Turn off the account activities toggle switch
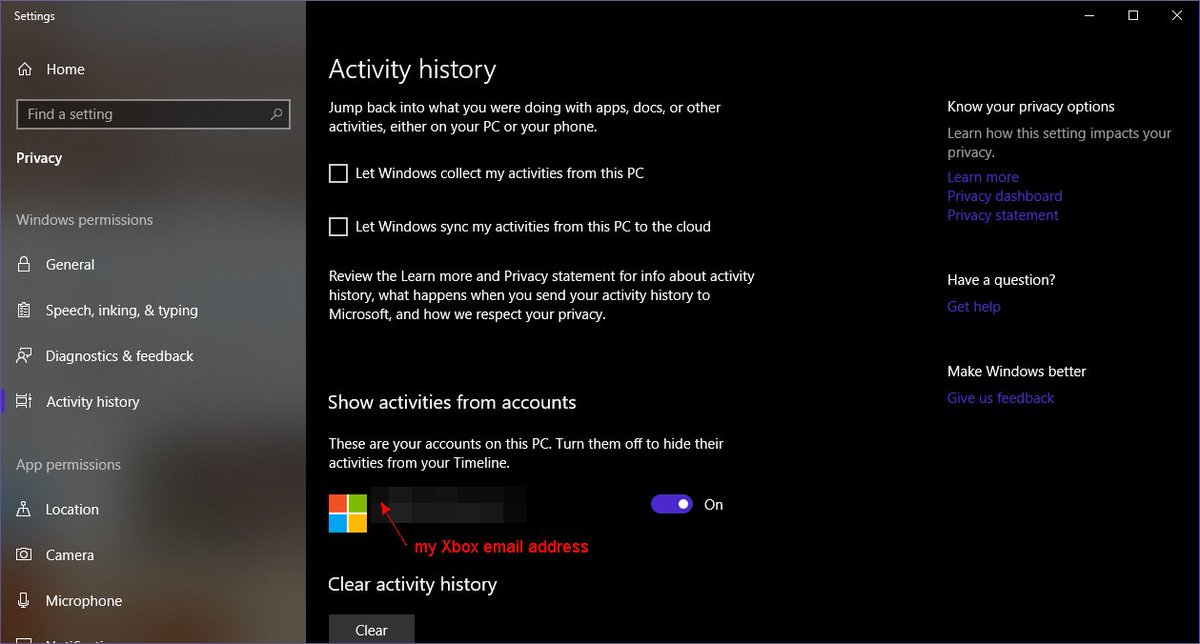The width and height of the screenshot is (1200, 644). (x=672, y=504)
